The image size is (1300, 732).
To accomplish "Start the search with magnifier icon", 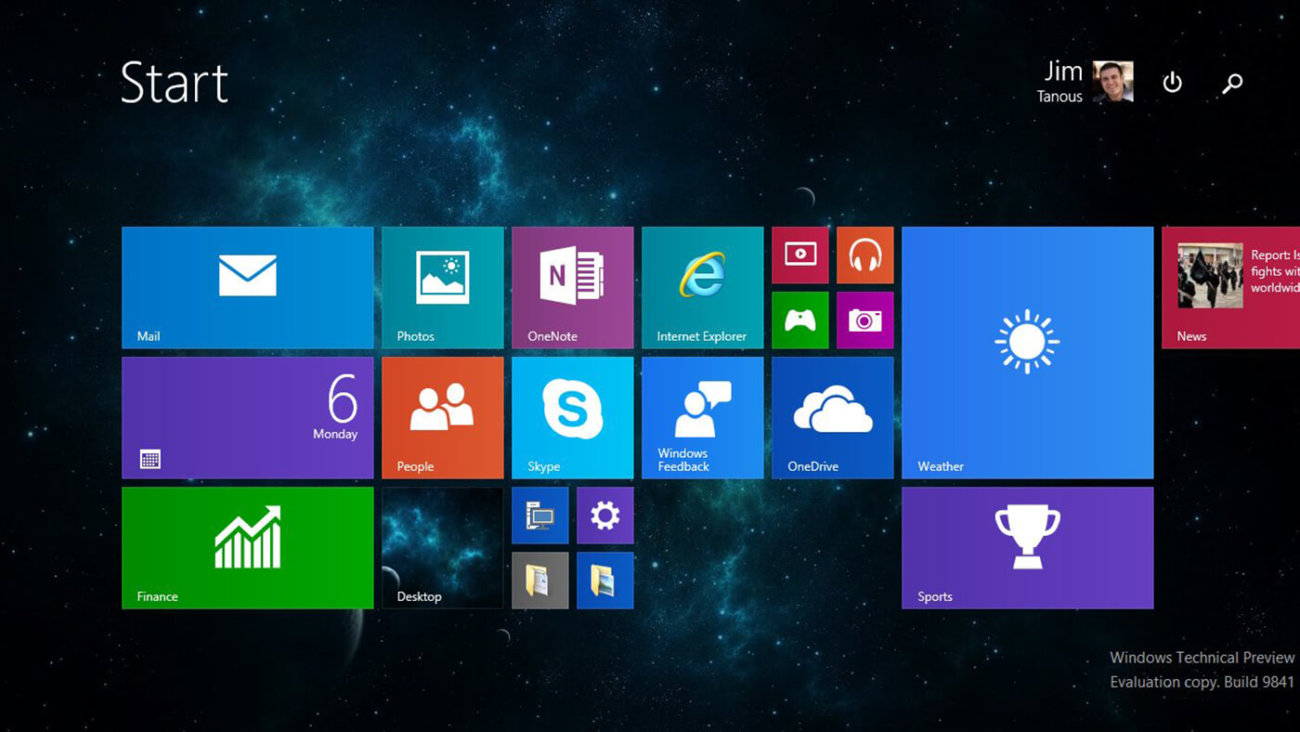I will pyautogui.click(x=1231, y=83).
